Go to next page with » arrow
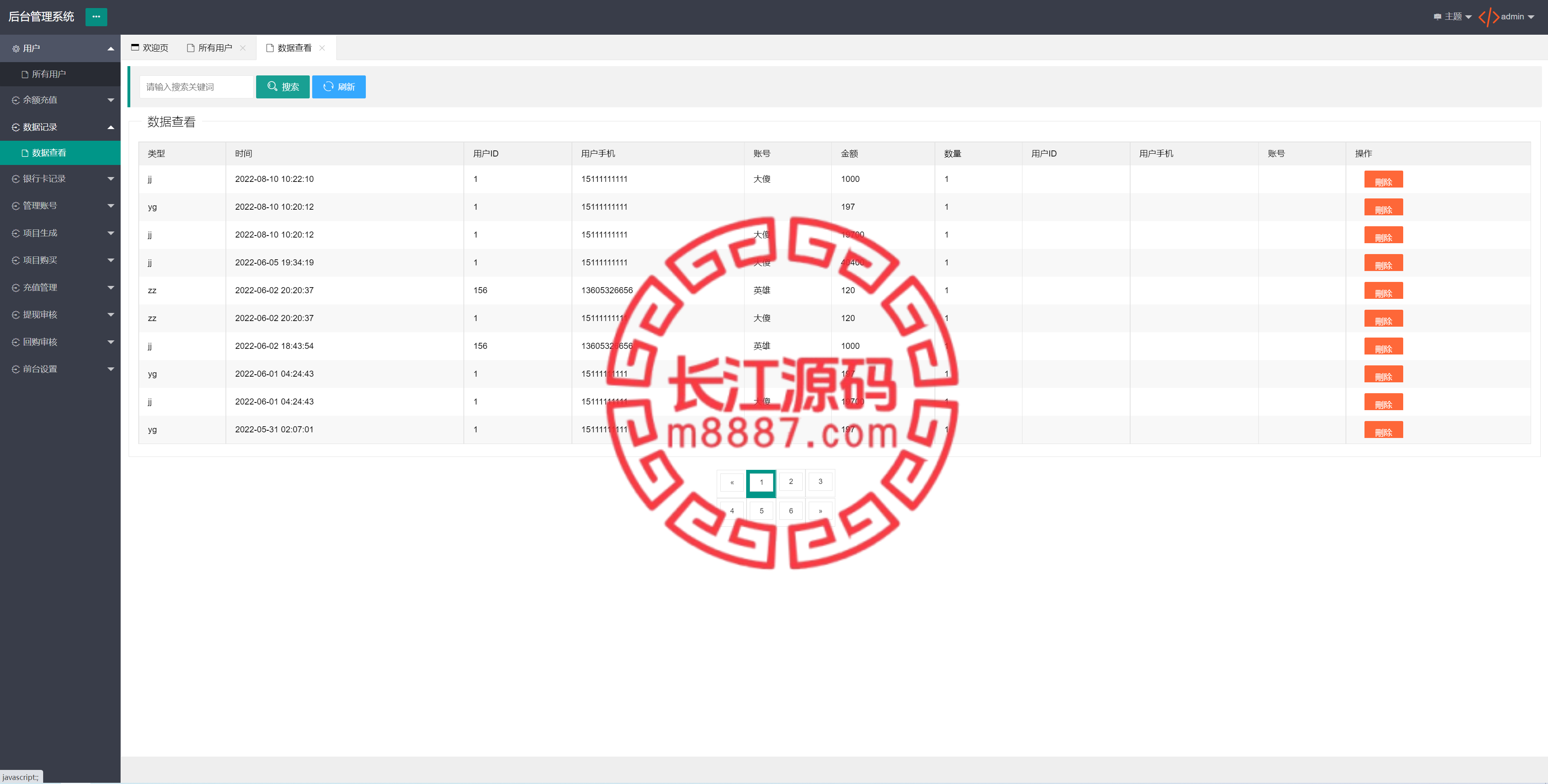Screen dimensions: 1548x784 pos(820,511)
